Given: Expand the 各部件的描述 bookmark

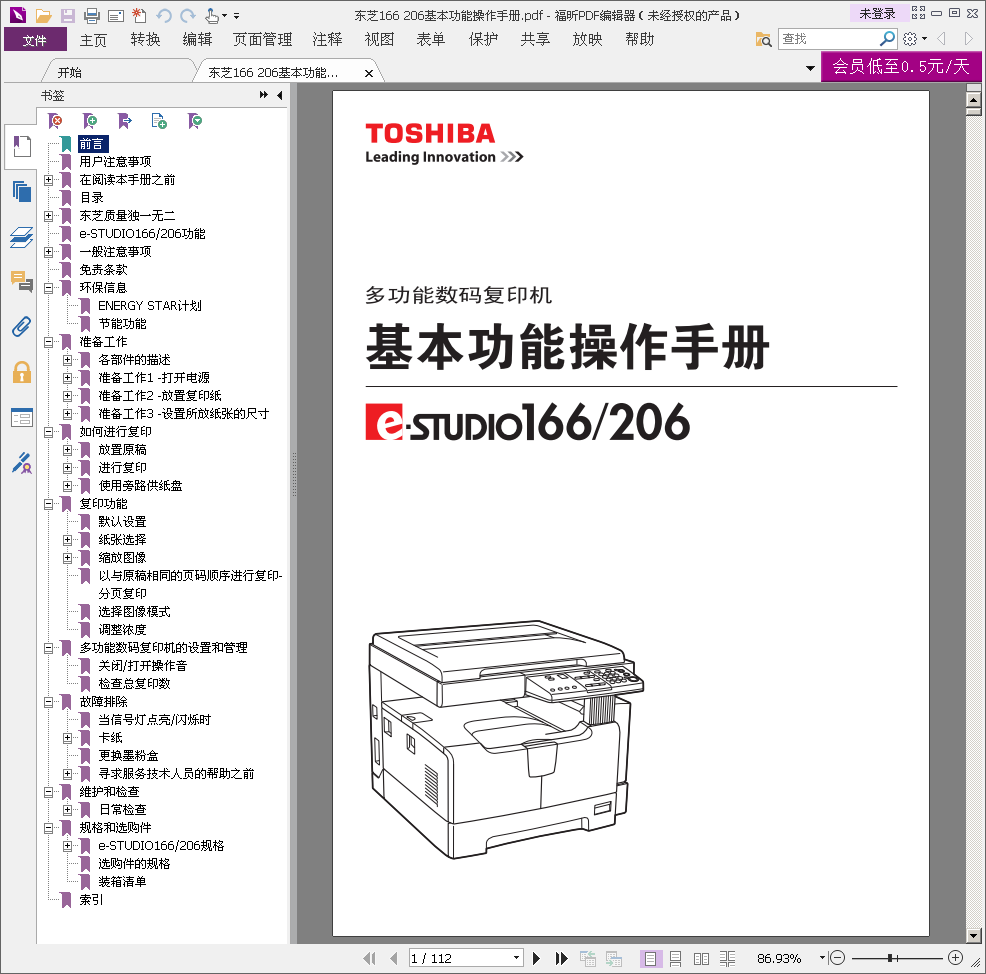Looking at the screenshot, I should (67, 360).
